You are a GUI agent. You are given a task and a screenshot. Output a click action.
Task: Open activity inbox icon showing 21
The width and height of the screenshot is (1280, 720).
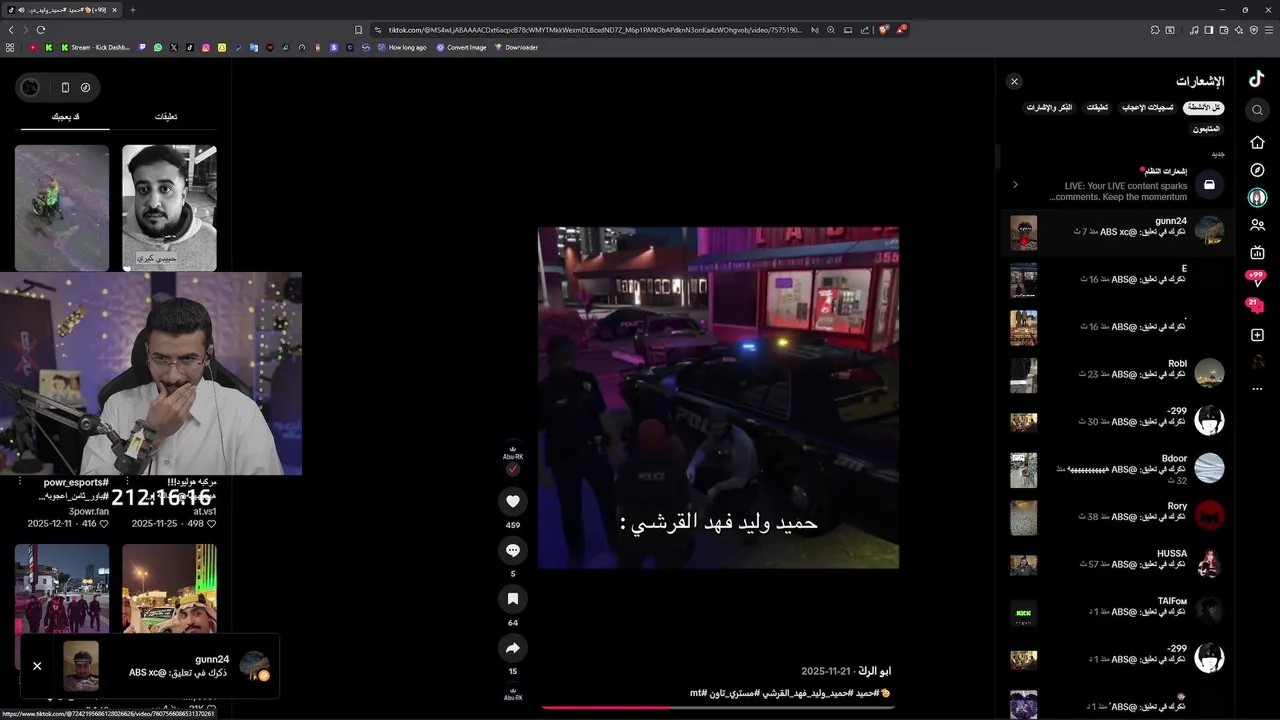(x=1256, y=306)
